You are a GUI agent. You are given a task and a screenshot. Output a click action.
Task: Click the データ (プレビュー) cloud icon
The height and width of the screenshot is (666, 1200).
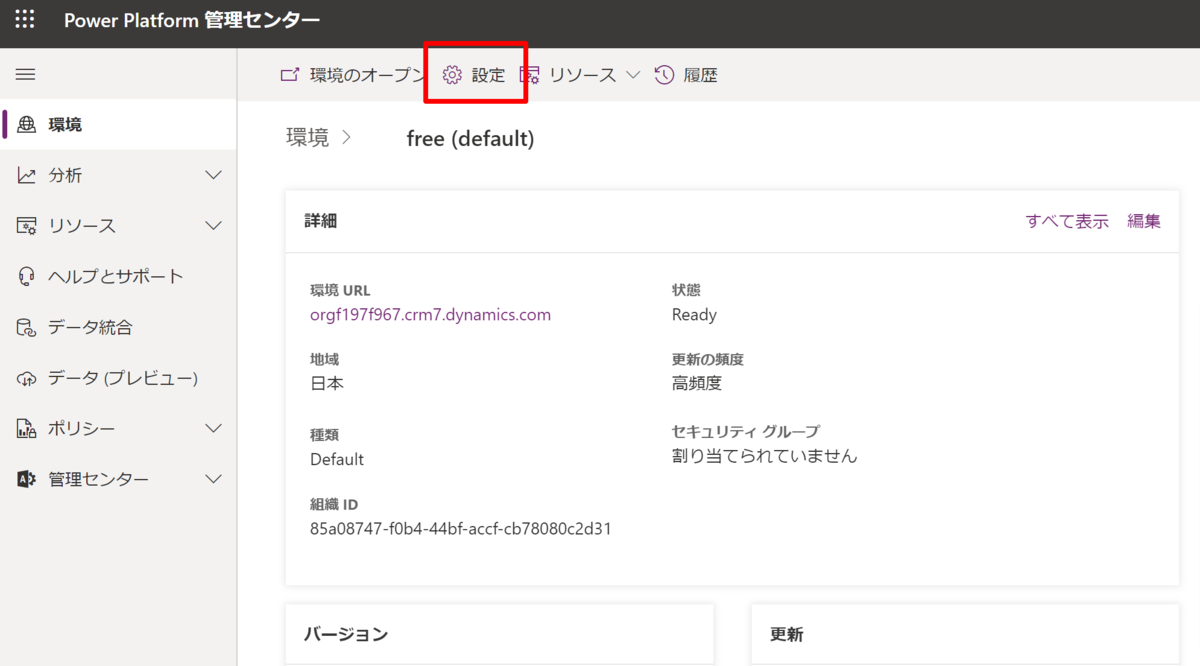[27, 378]
